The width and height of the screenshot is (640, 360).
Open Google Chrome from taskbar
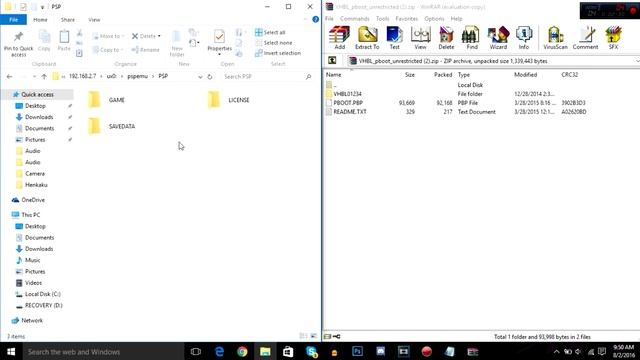tap(242, 351)
